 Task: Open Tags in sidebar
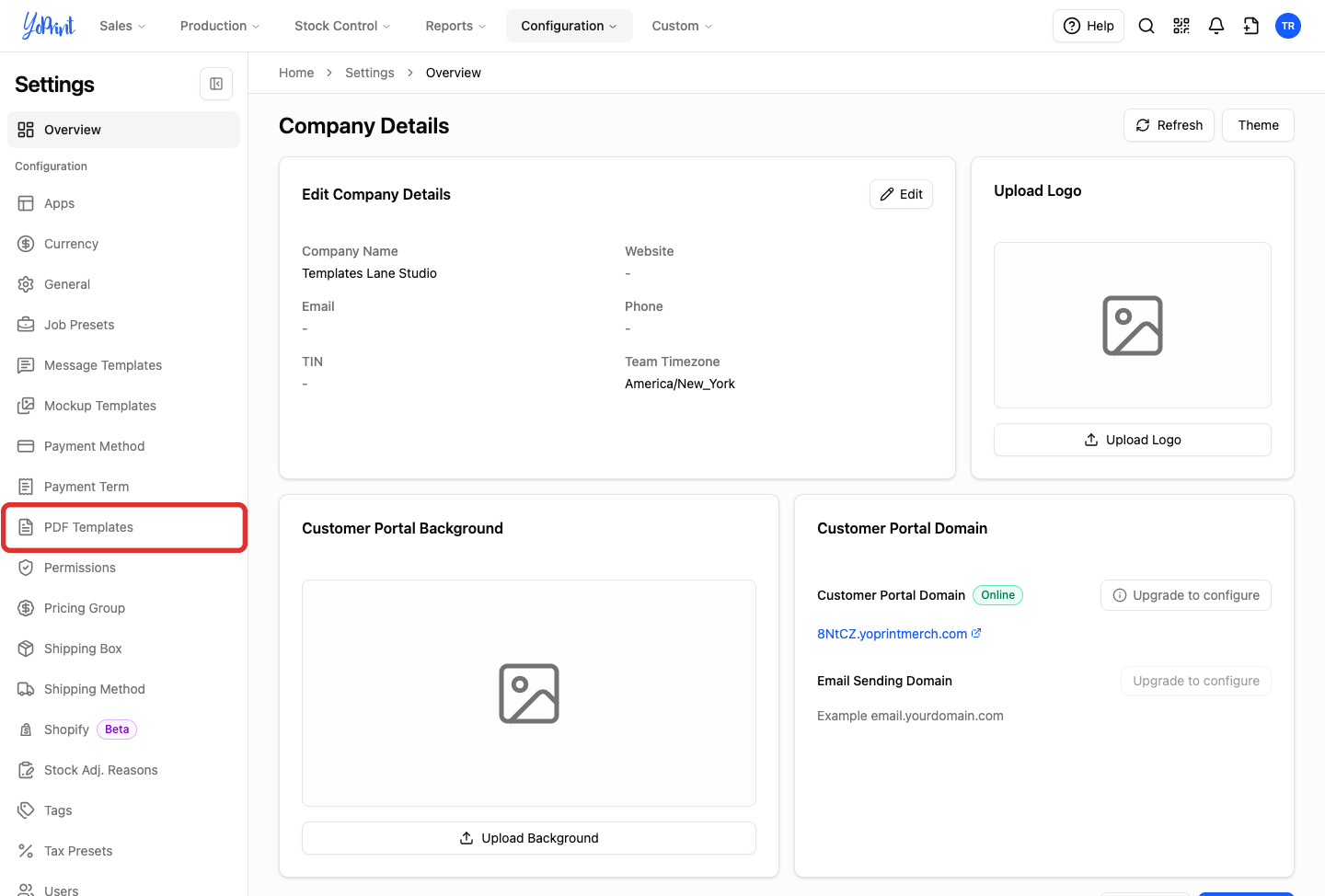point(123,810)
